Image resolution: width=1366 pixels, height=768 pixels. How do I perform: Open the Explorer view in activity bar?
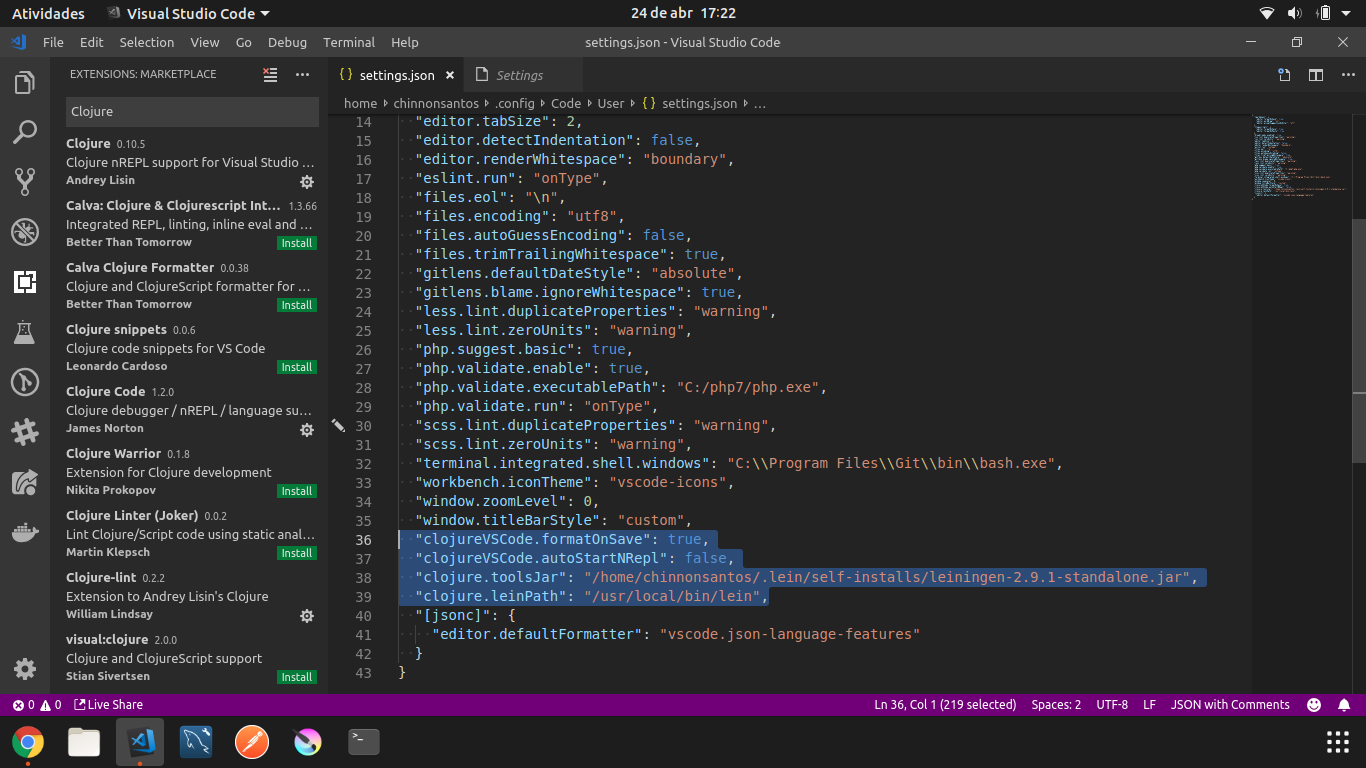tap(25, 83)
